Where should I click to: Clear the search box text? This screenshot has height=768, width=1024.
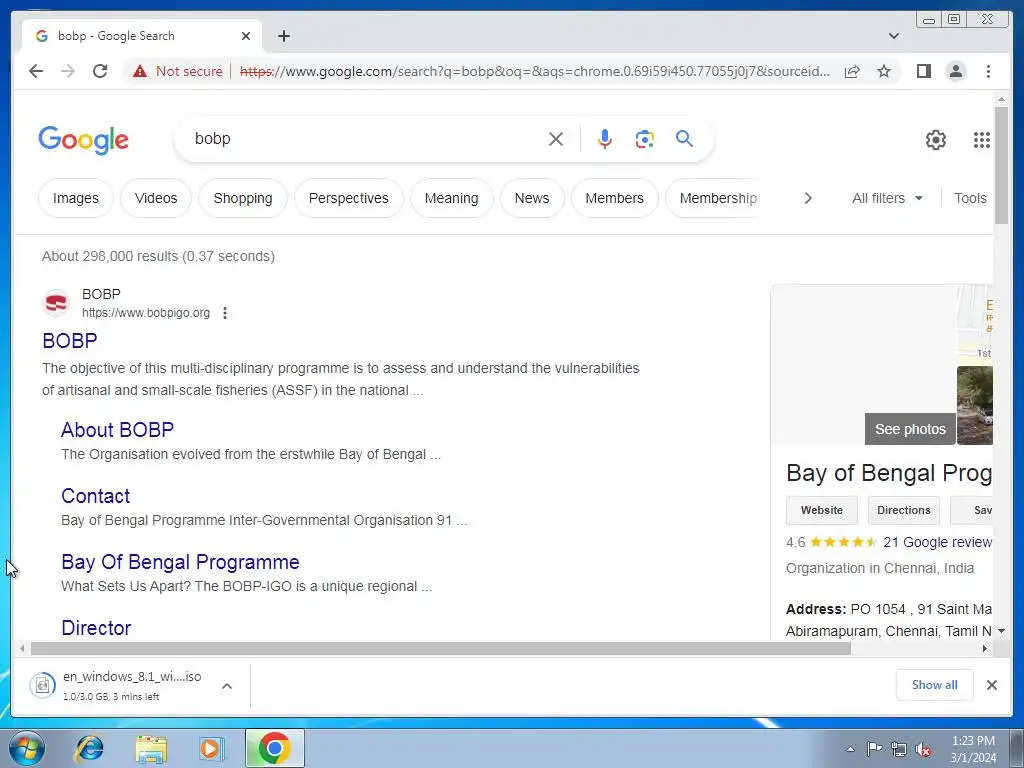(x=556, y=139)
